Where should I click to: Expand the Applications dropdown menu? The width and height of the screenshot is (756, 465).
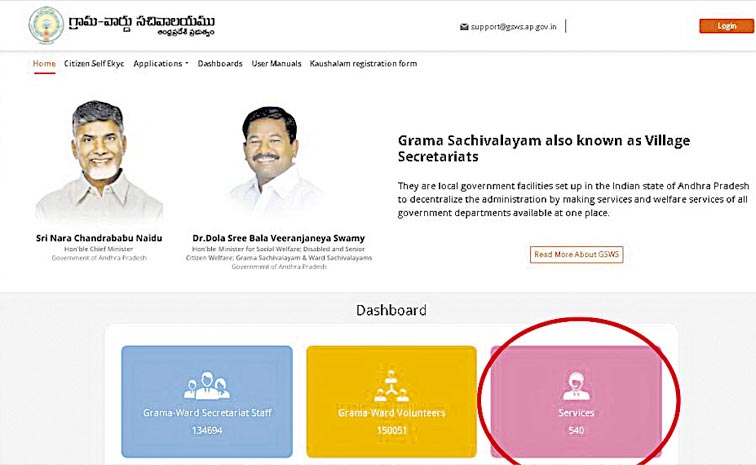point(161,64)
